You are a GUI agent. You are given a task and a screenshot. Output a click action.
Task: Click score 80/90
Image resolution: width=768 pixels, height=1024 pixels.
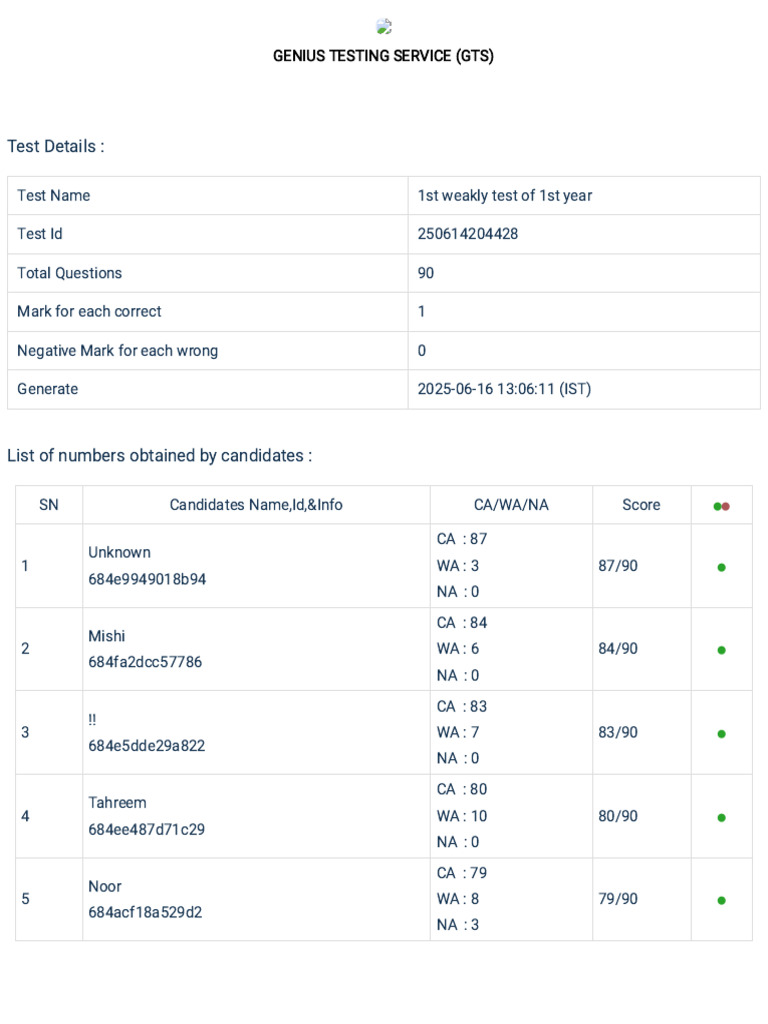click(618, 816)
